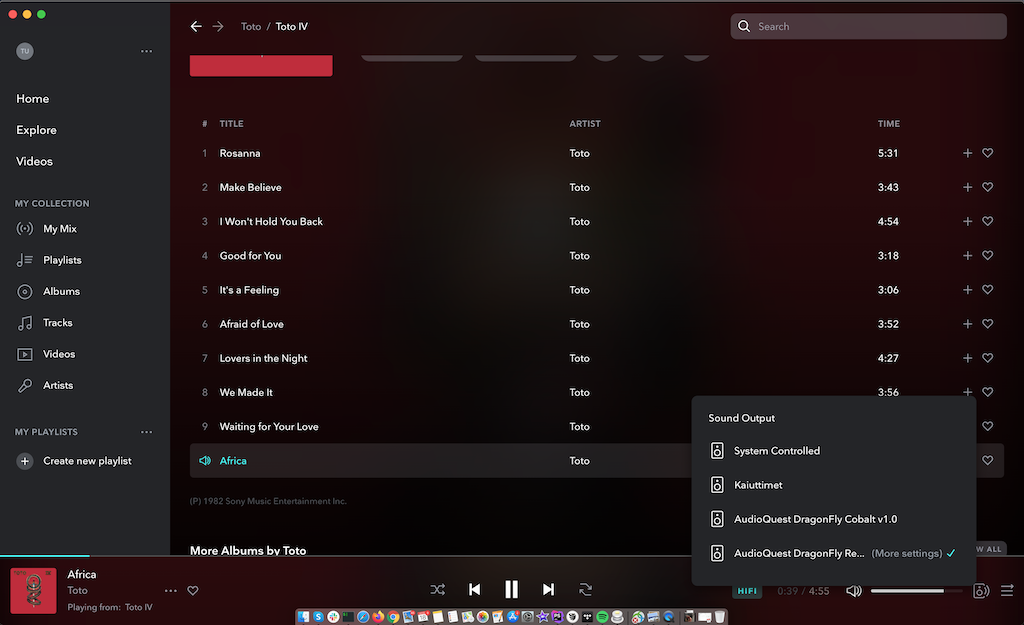Image resolution: width=1024 pixels, height=625 pixels.
Task: Open Toto artist link in player bar
Action: point(77,590)
